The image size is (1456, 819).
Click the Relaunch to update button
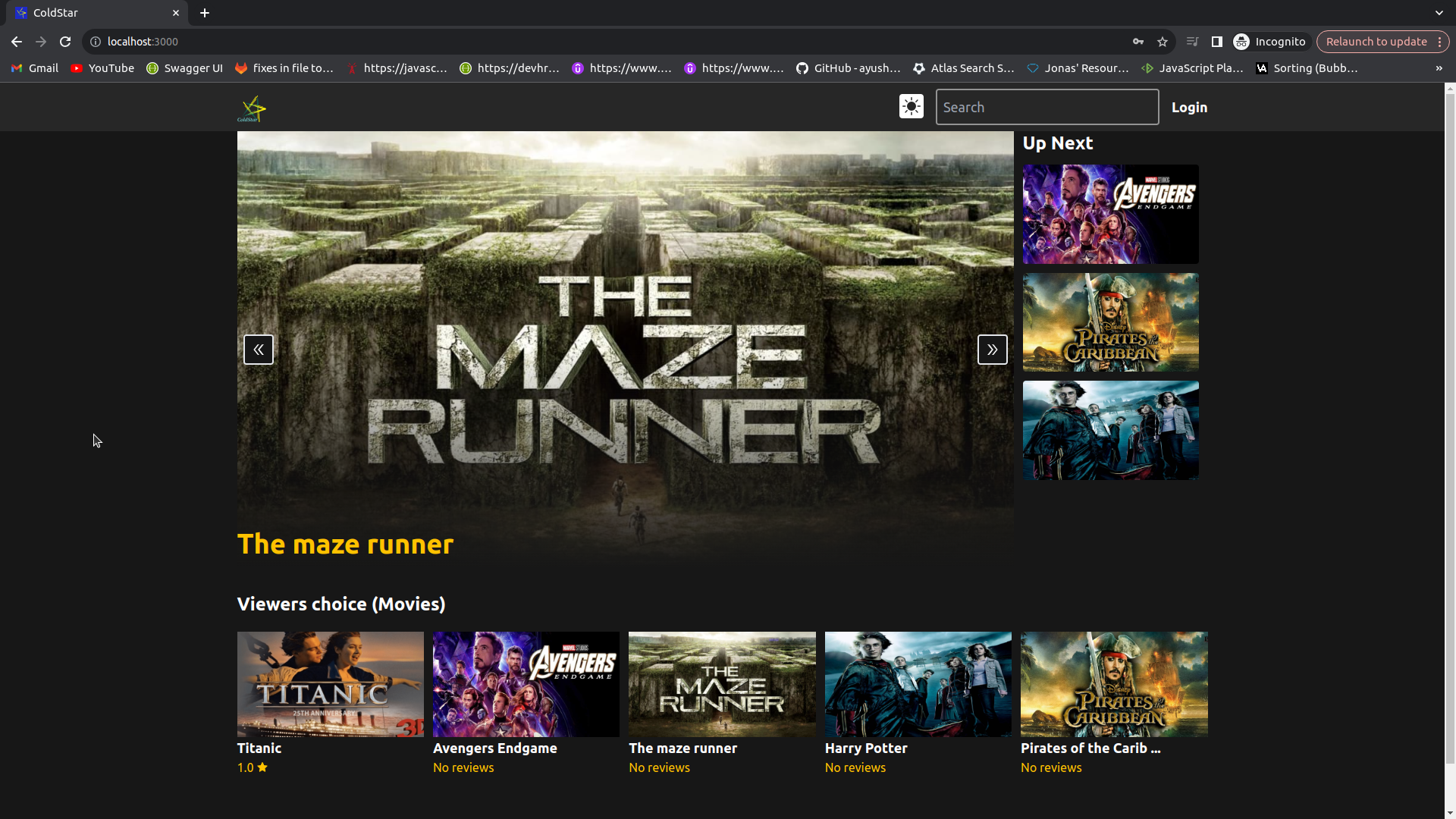click(x=1376, y=42)
